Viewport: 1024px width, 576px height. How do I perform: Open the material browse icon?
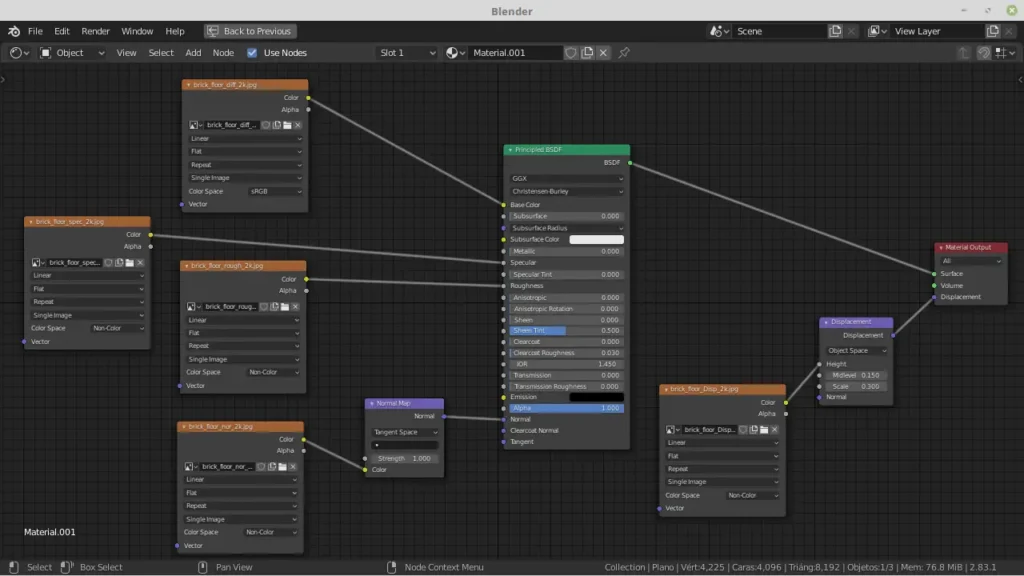click(455, 53)
